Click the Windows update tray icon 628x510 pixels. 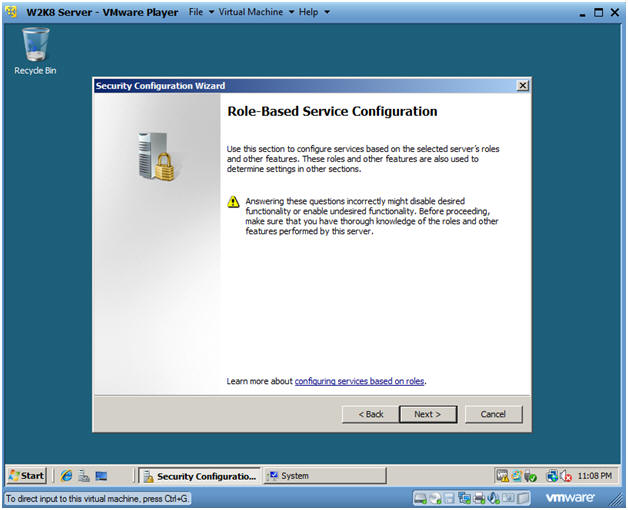click(517, 476)
